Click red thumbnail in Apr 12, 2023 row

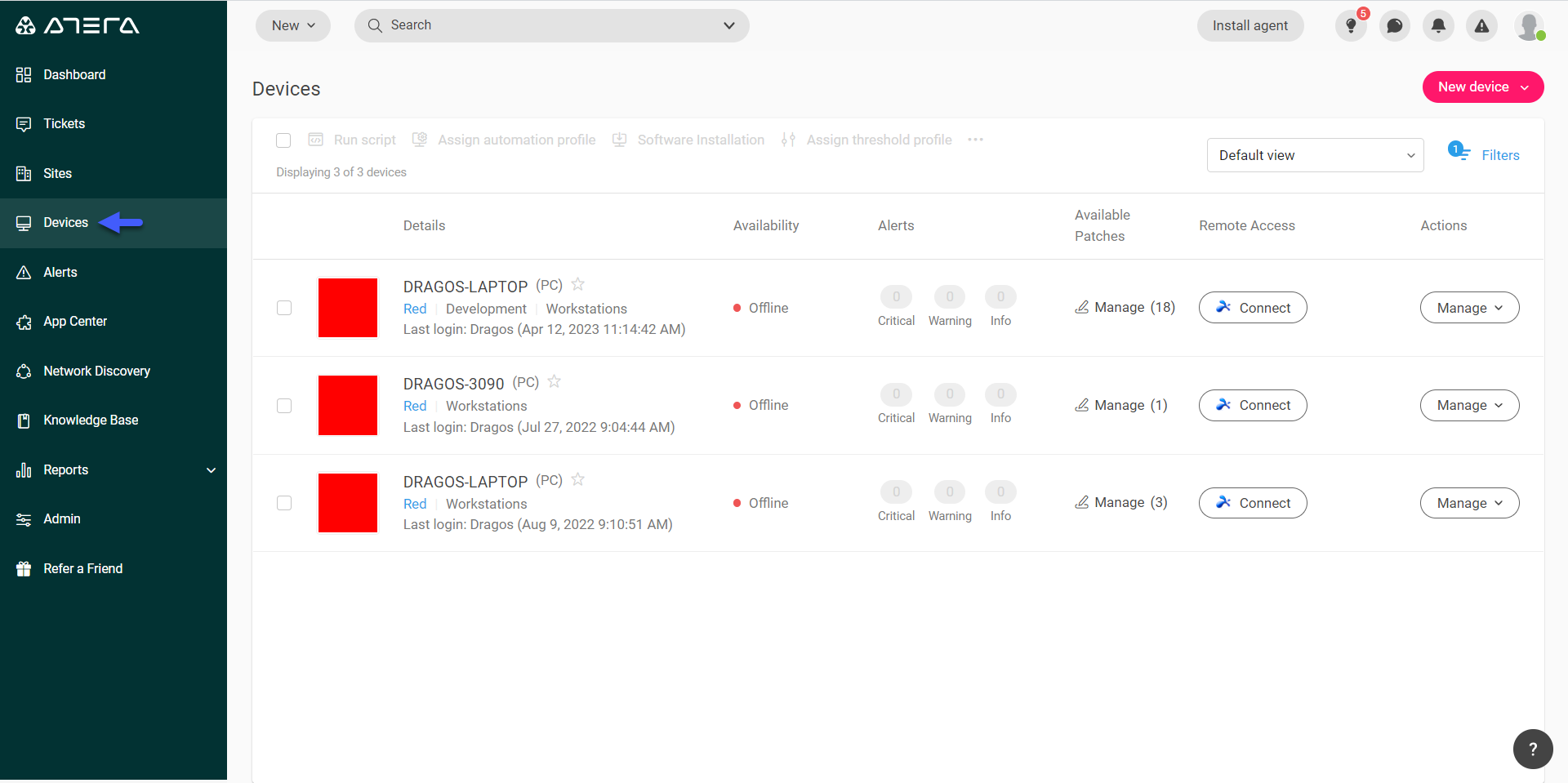coord(348,308)
